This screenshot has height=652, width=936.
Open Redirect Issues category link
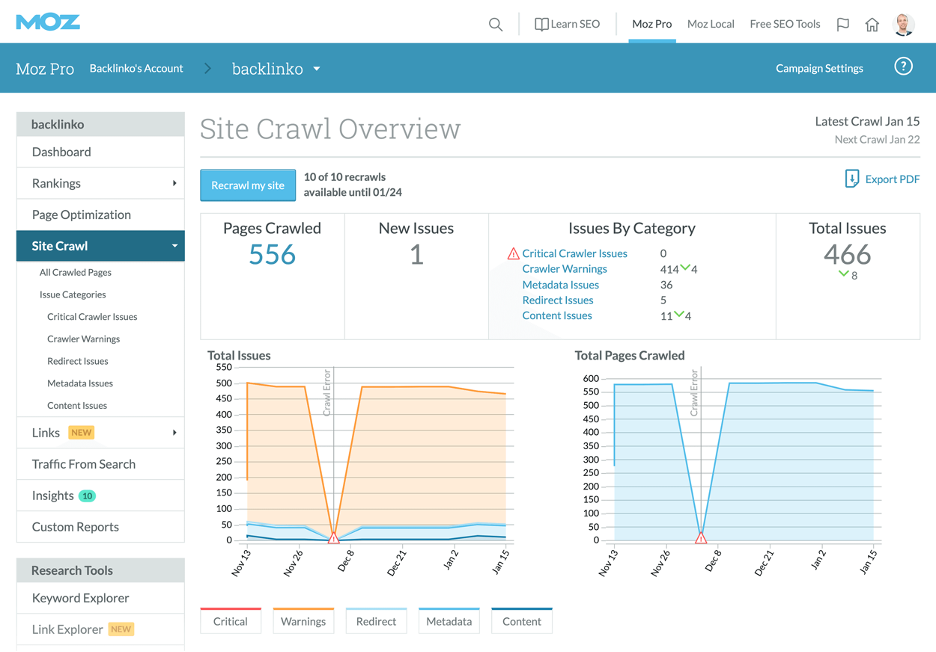click(x=558, y=300)
